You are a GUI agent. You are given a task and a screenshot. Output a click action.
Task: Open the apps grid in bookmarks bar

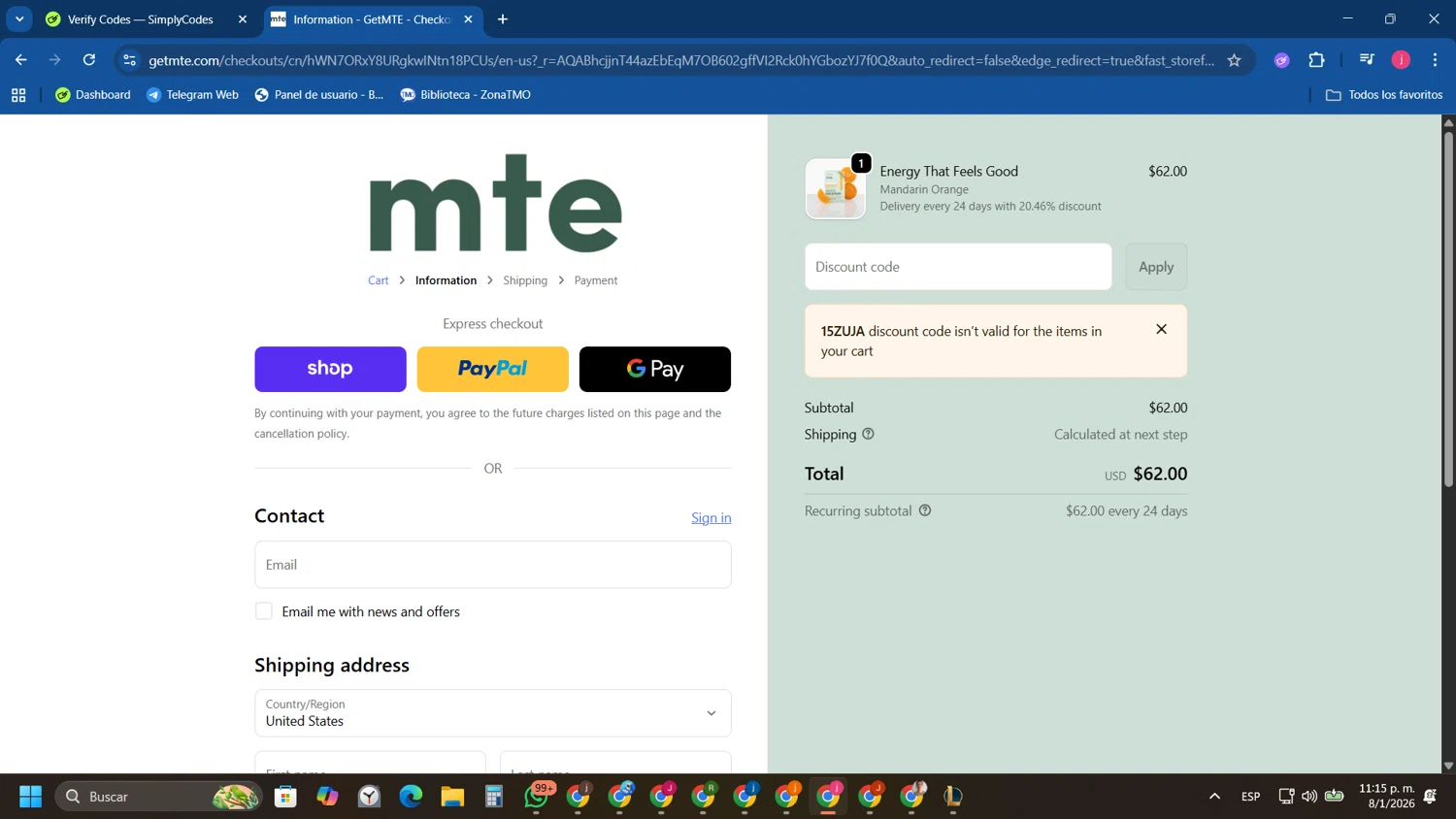click(18, 95)
